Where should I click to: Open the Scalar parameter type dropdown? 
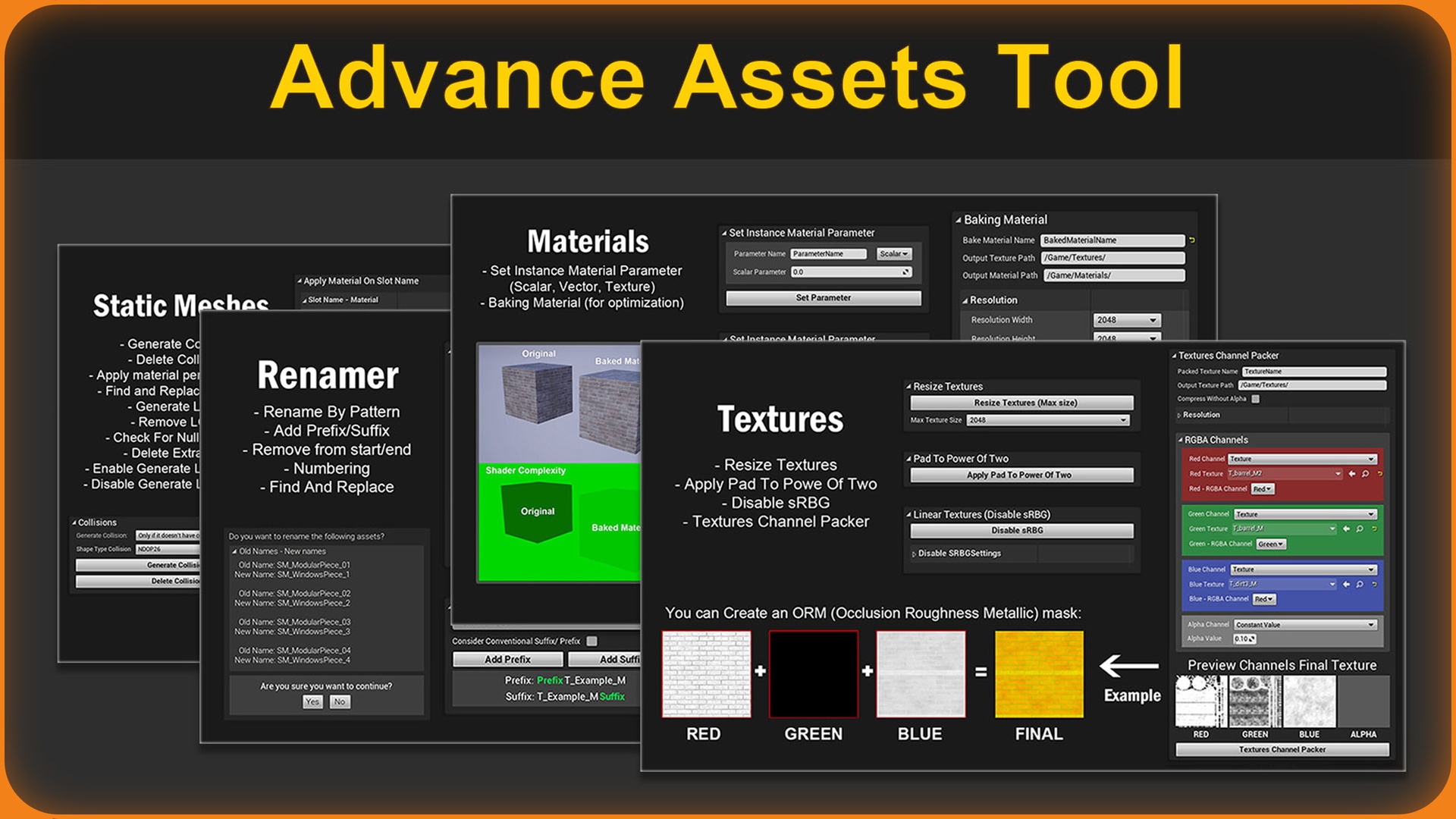[894, 254]
